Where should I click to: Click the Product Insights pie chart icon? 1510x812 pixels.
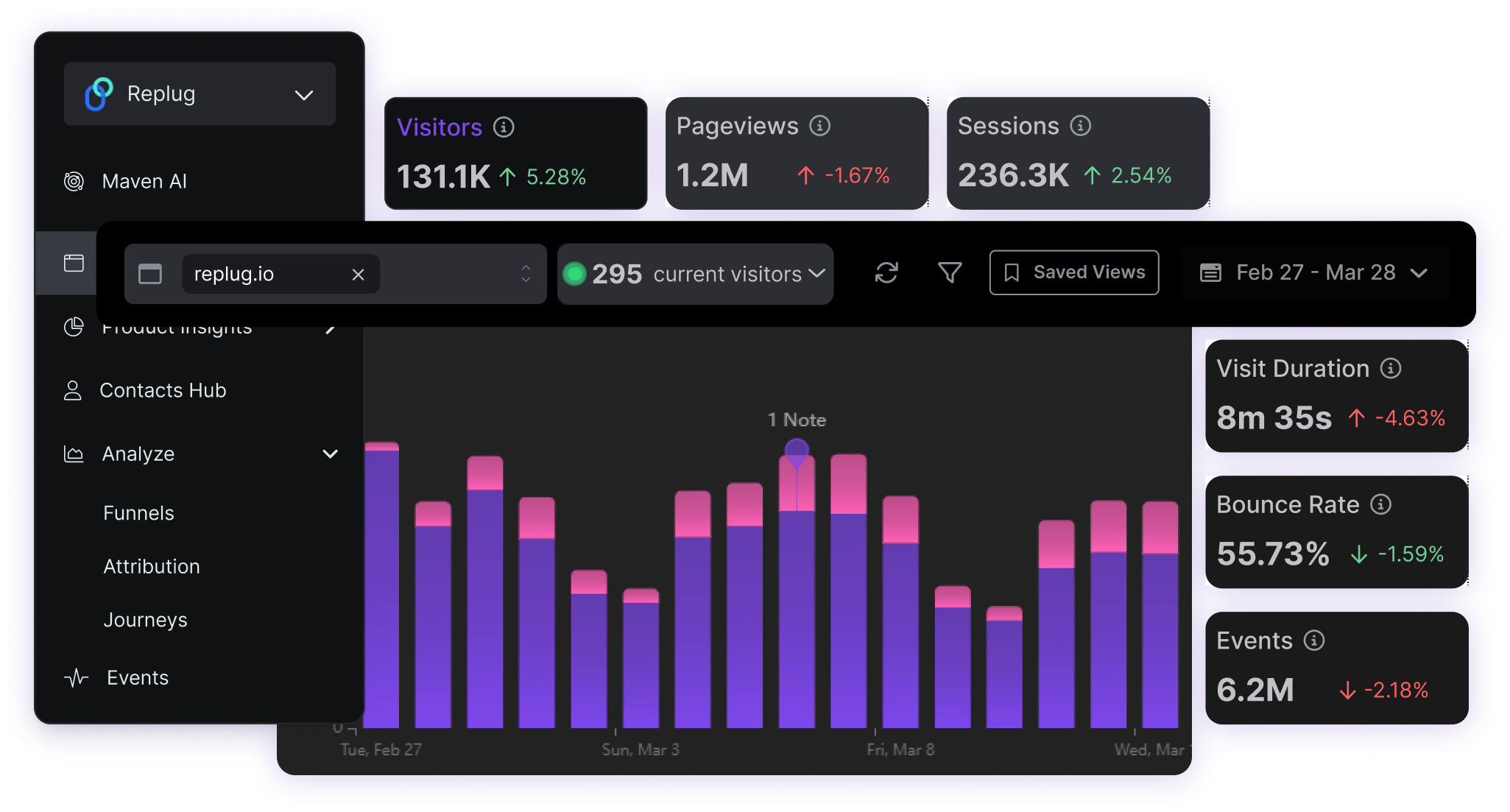click(x=74, y=327)
